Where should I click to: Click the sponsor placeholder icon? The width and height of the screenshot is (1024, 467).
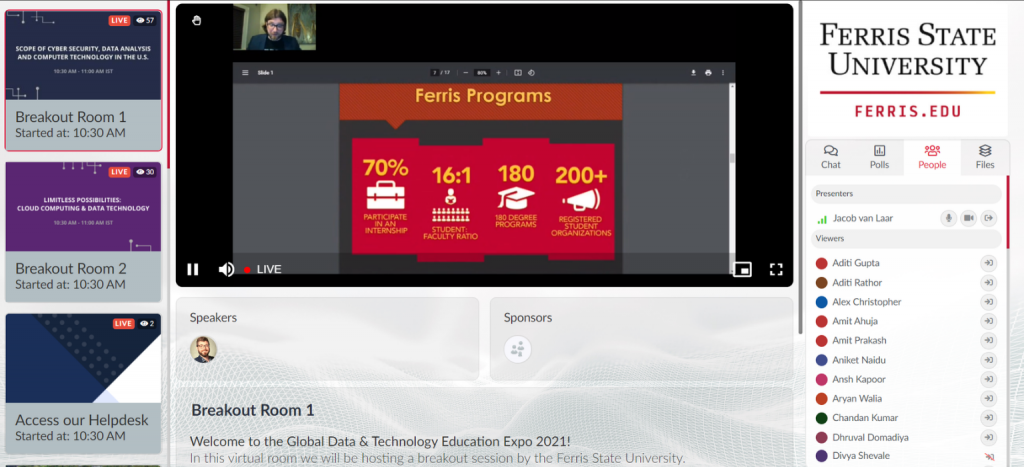pyautogui.click(x=517, y=349)
